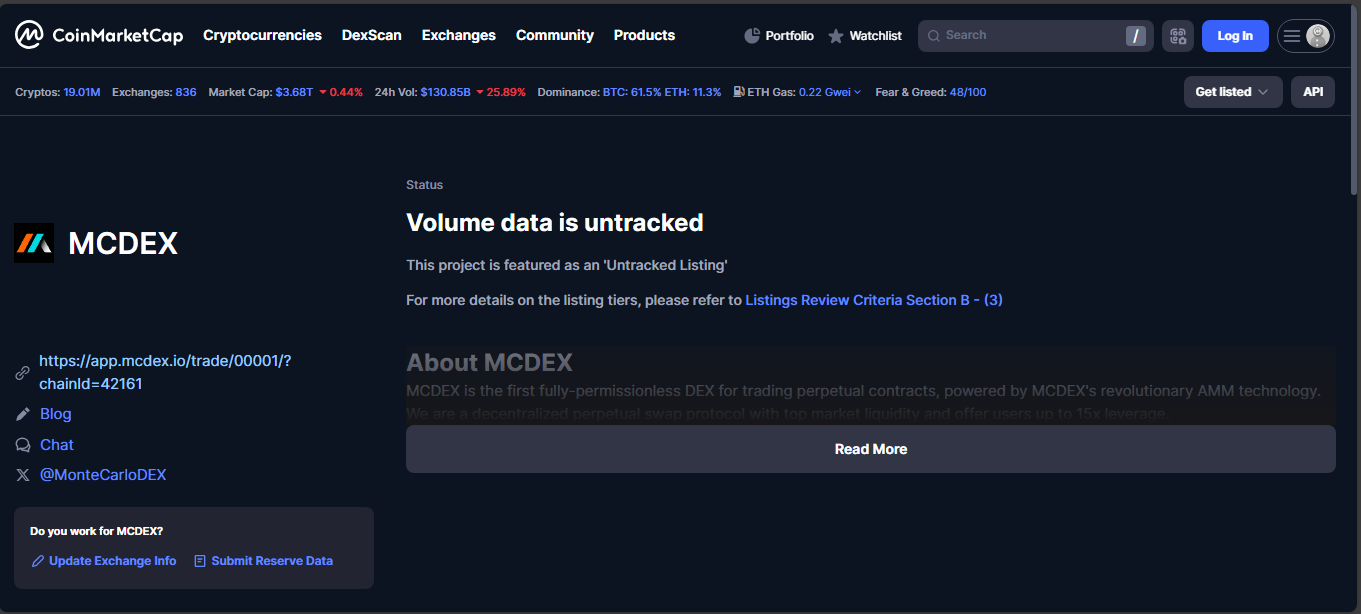1361x614 pixels.
Task: Click the CoinMarketCap logo icon
Action: coord(28,35)
